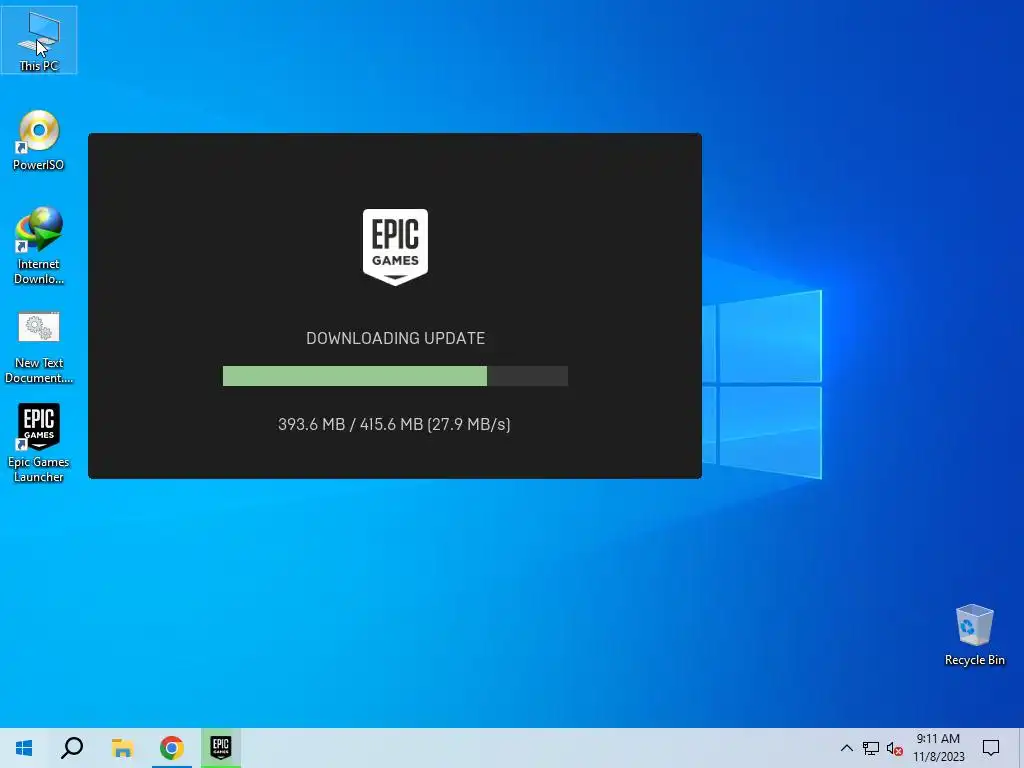
Task: Select the PowerISO desktop shortcut
Action: click(39, 140)
